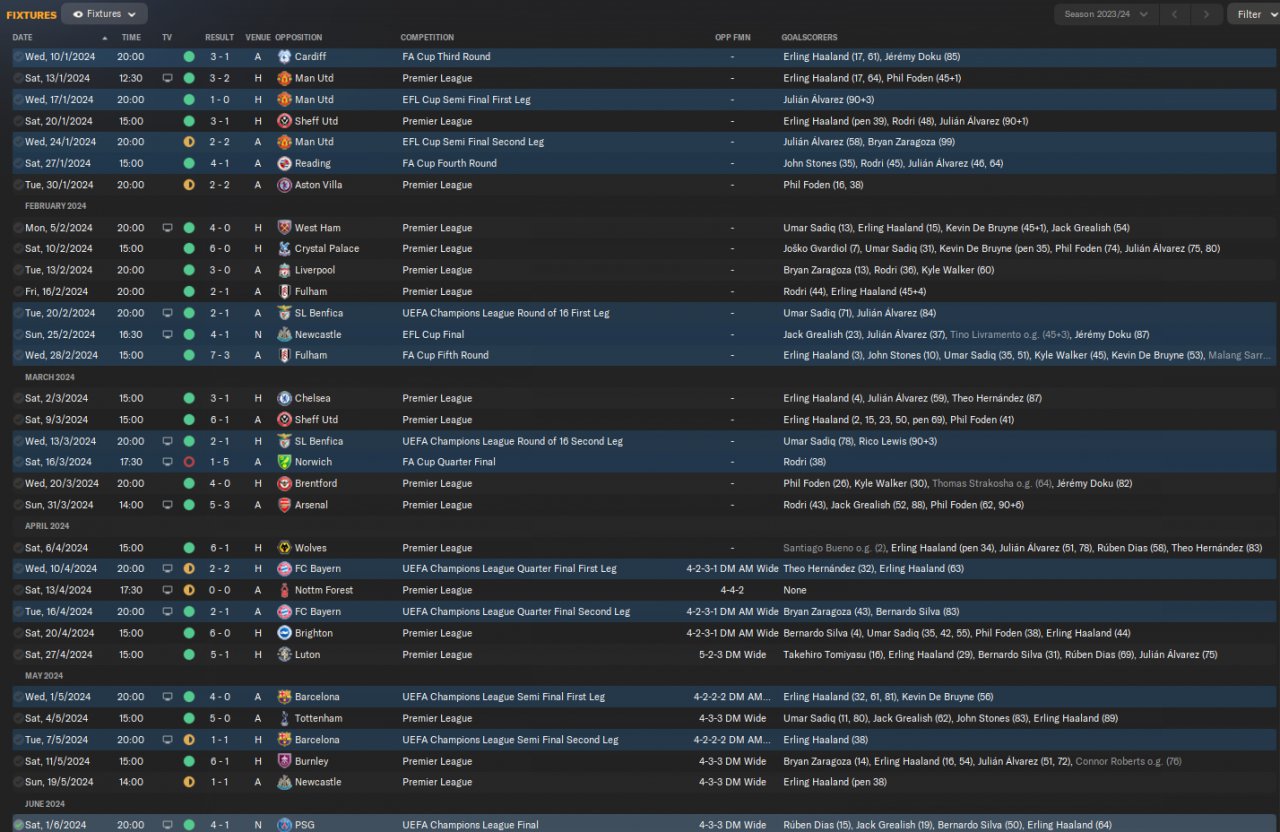The width and height of the screenshot is (1280, 832).
Task: Go to the next season arrow
Action: 1207,14
